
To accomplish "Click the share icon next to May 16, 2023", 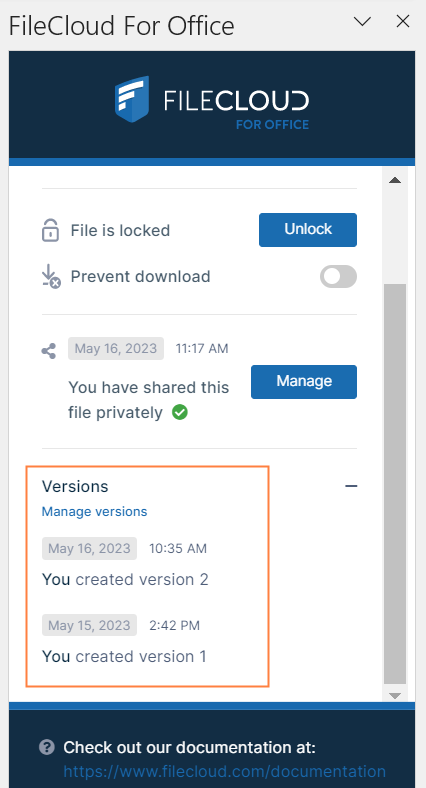I will [x=49, y=351].
